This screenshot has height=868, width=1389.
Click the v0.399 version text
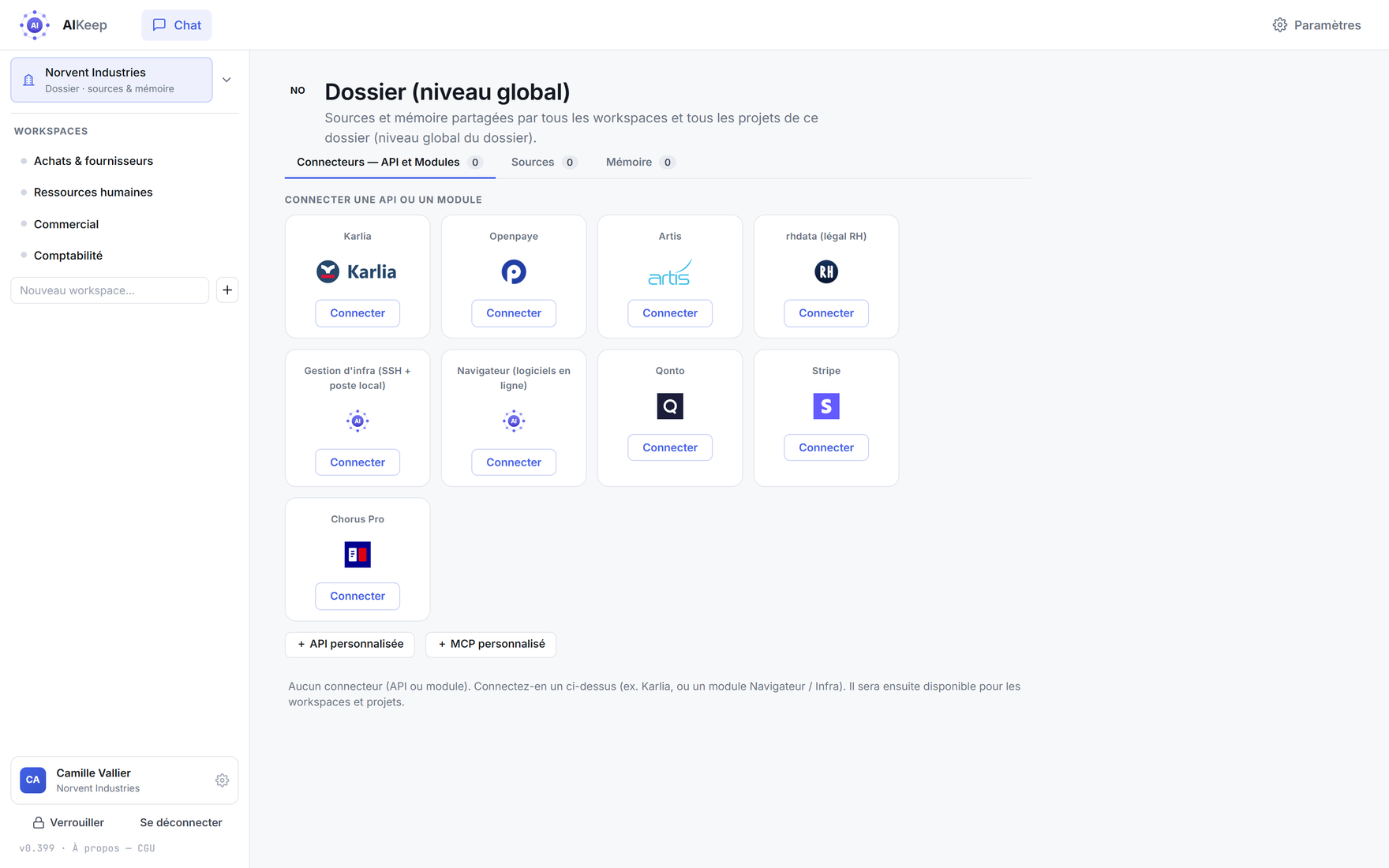click(37, 848)
